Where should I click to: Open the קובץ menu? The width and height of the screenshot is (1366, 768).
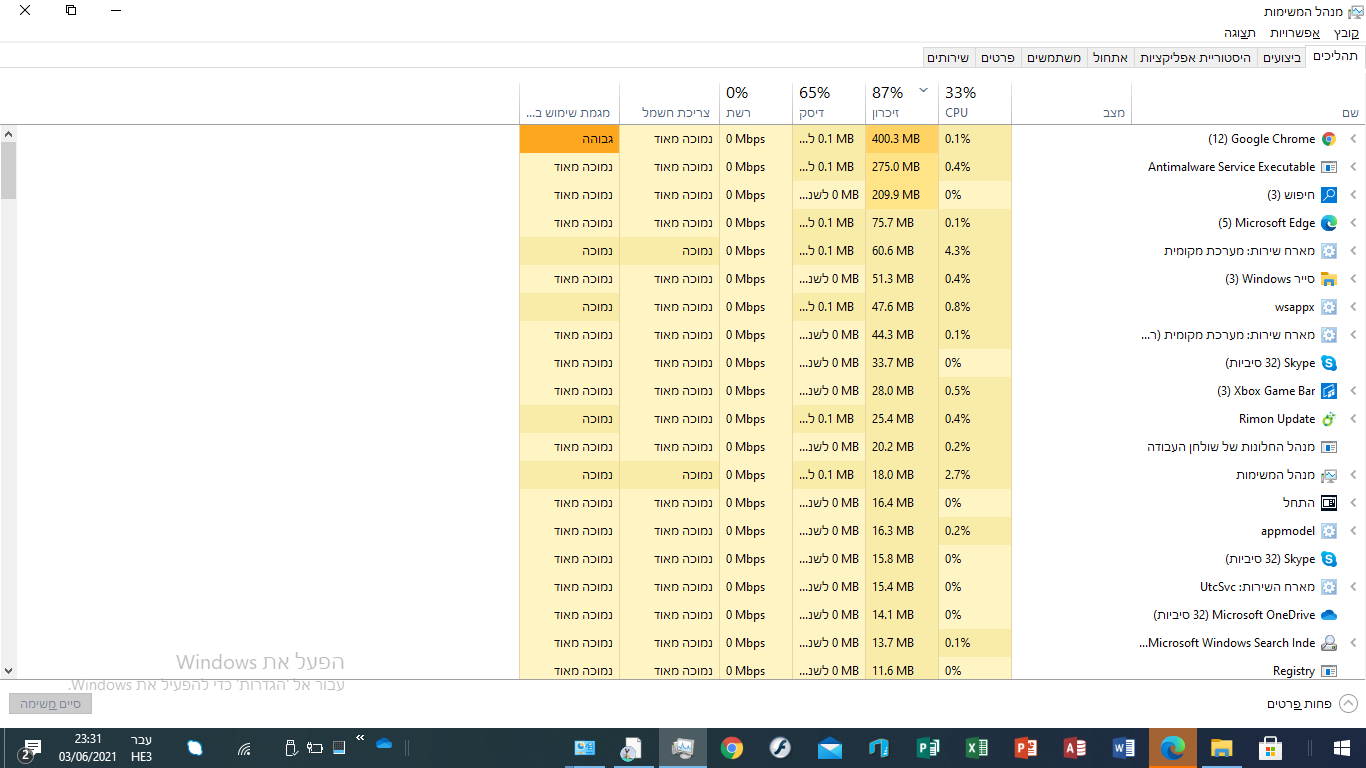1346,33
